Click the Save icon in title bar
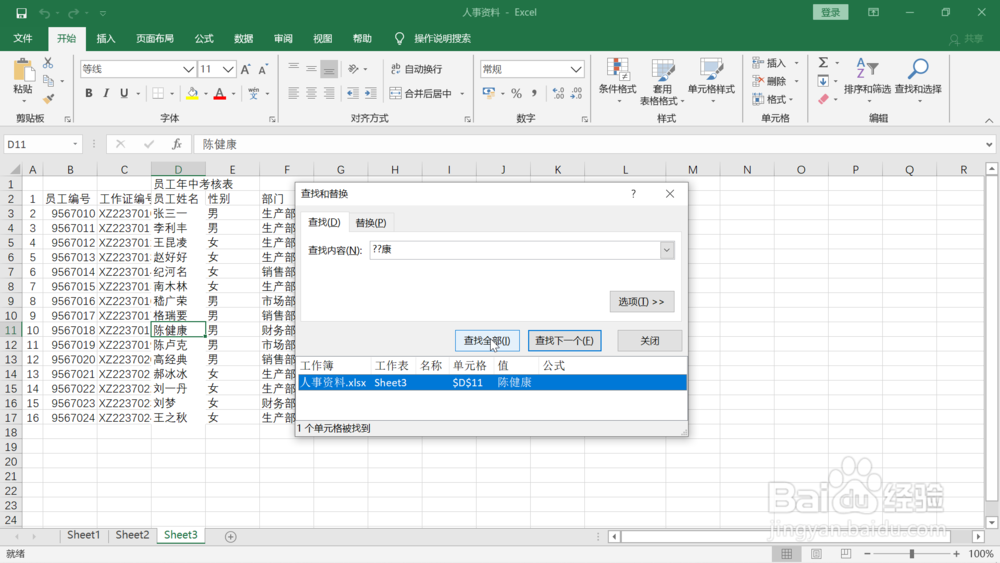The image size is (1000, 563). (21, 13)
